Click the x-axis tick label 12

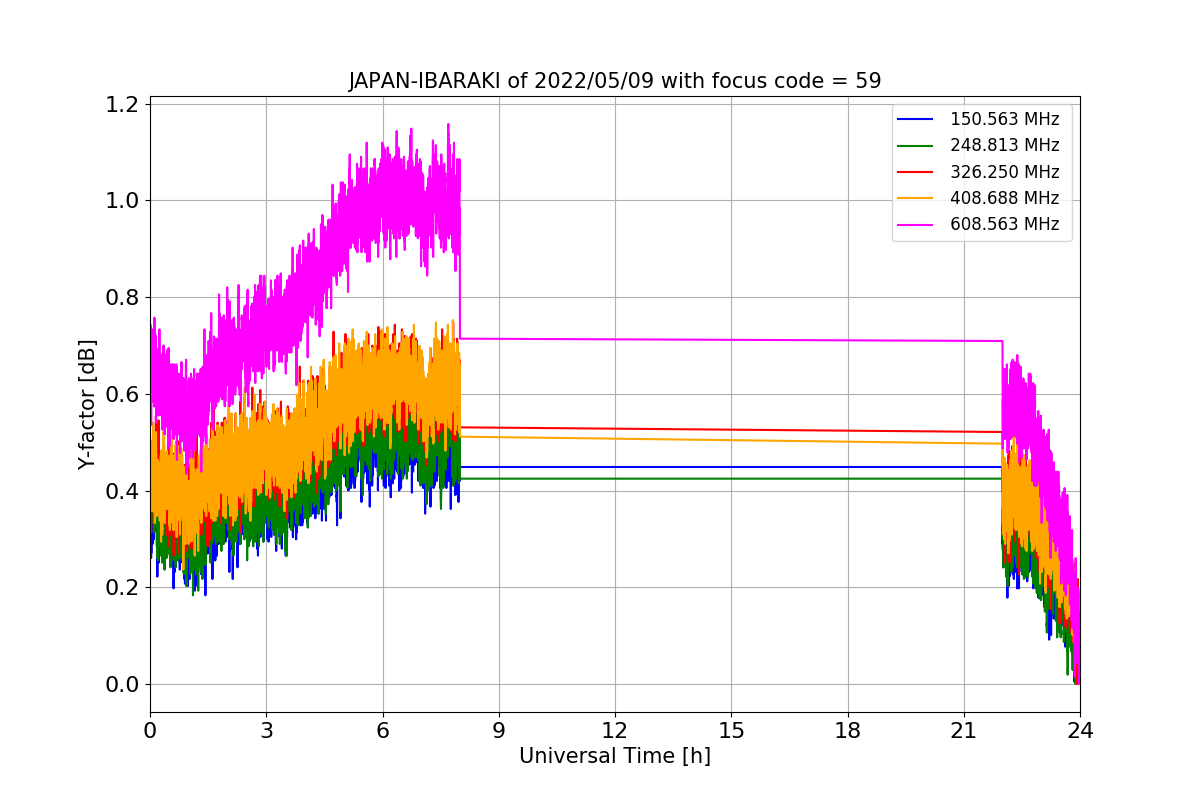(615, 731)
